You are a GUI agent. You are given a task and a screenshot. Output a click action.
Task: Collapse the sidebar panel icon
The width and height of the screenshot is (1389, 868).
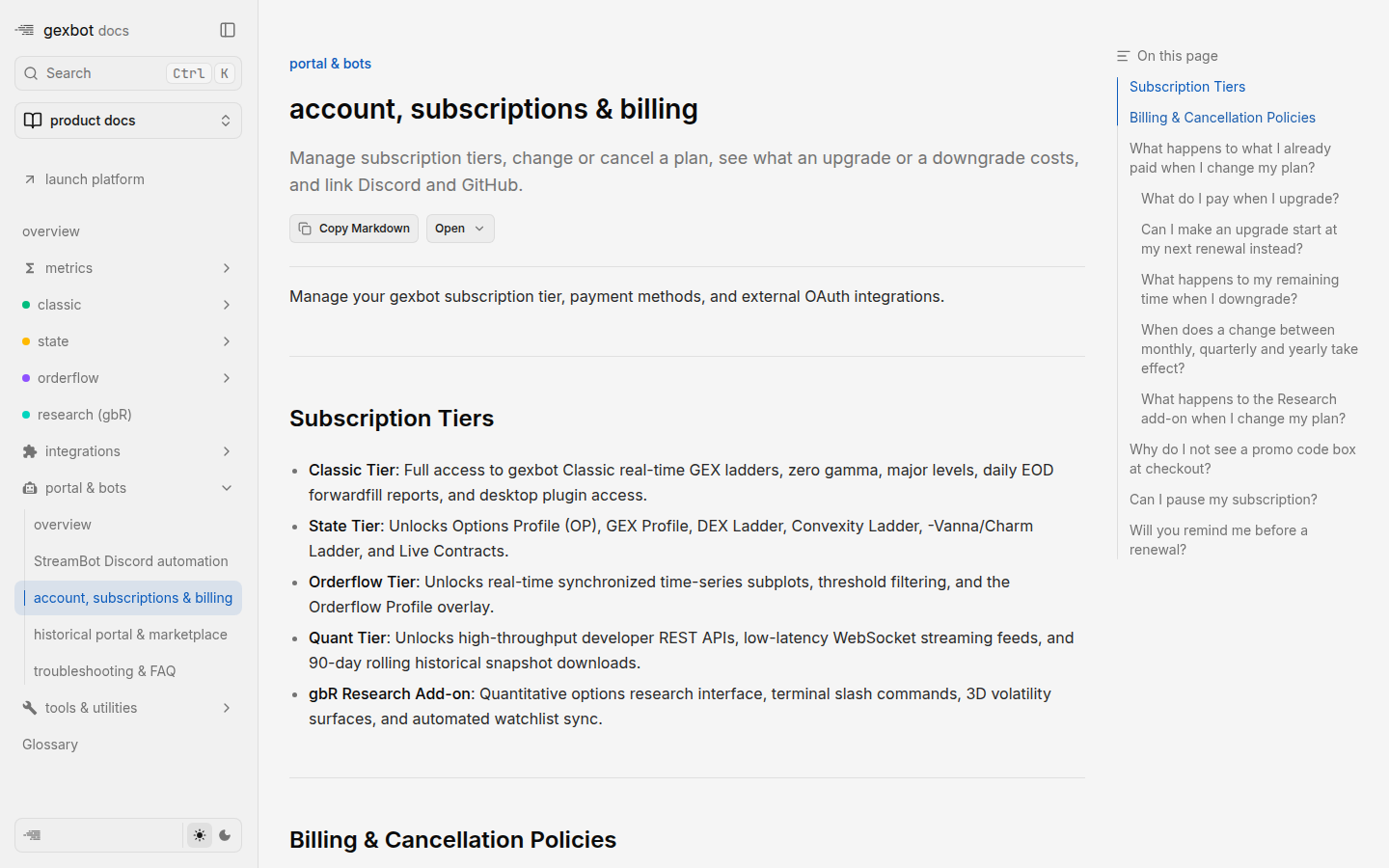(228, 30)
